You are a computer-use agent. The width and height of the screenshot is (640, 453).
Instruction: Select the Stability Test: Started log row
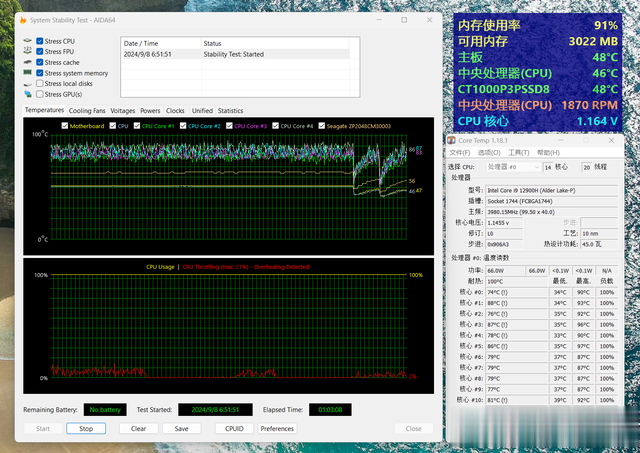236,54
